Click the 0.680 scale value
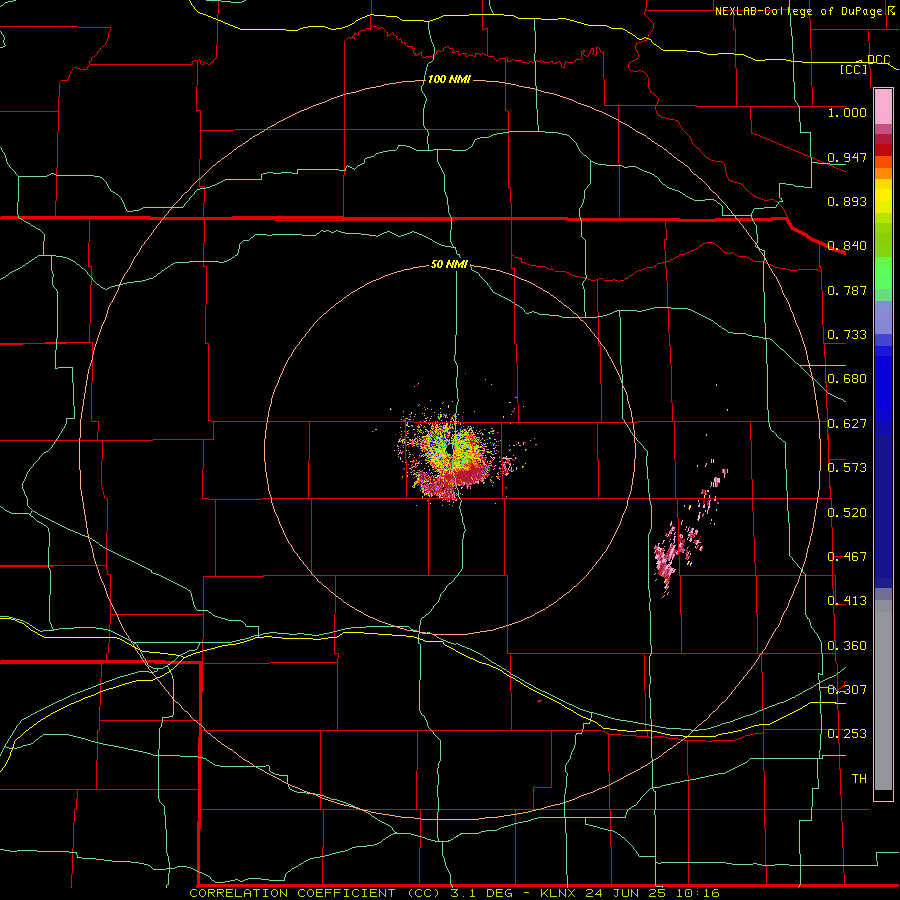This screenshot has height=900, width=900. (847, 379)
